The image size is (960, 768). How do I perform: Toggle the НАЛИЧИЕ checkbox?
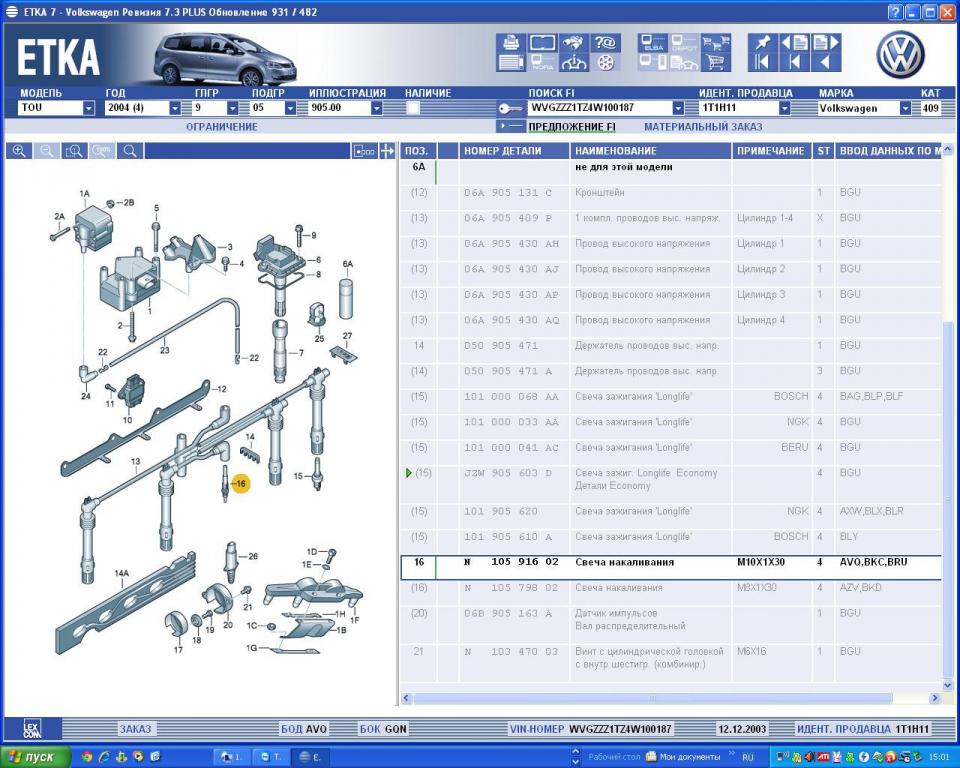413,108
